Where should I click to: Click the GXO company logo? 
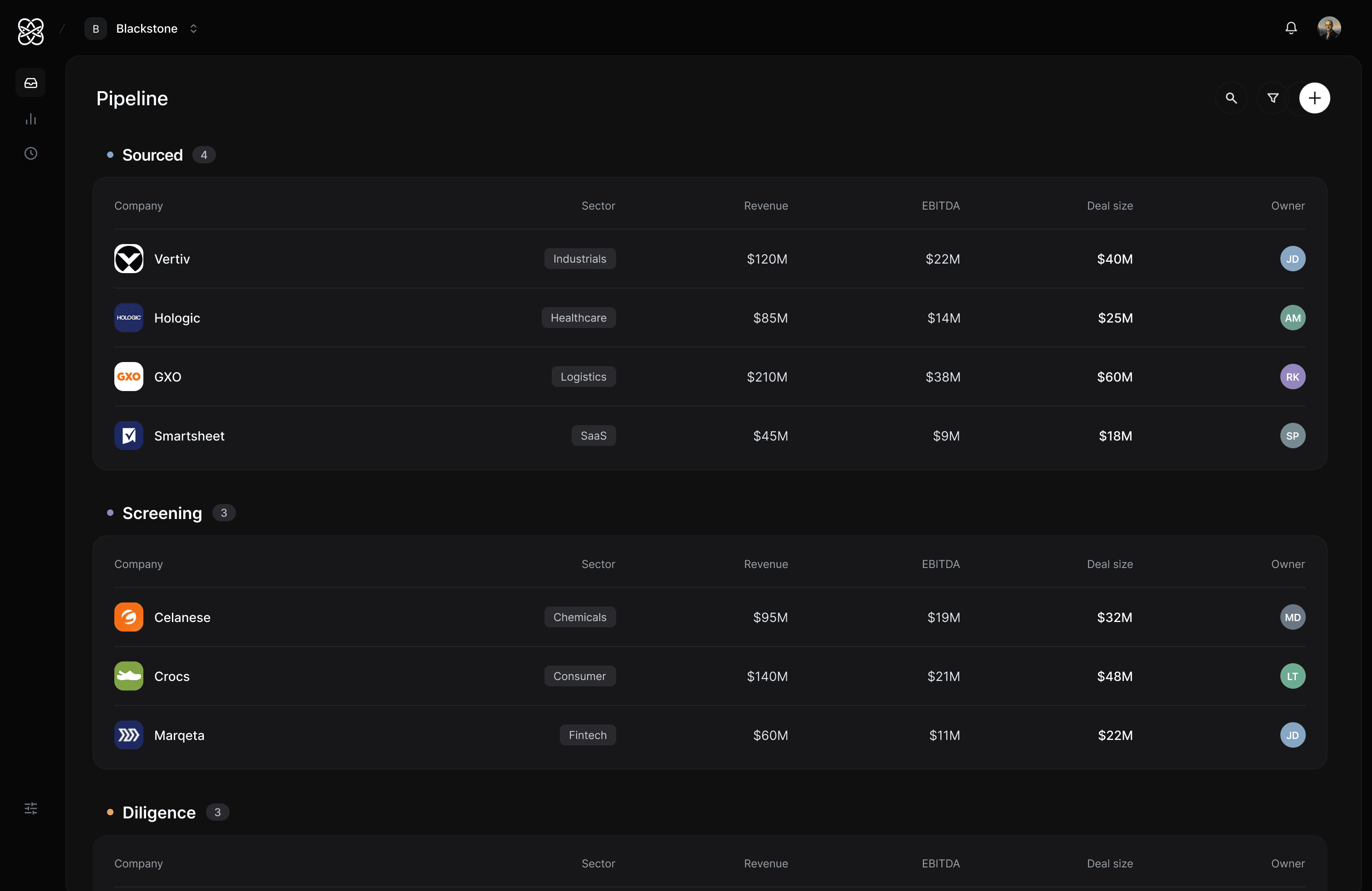pos(128,377)
